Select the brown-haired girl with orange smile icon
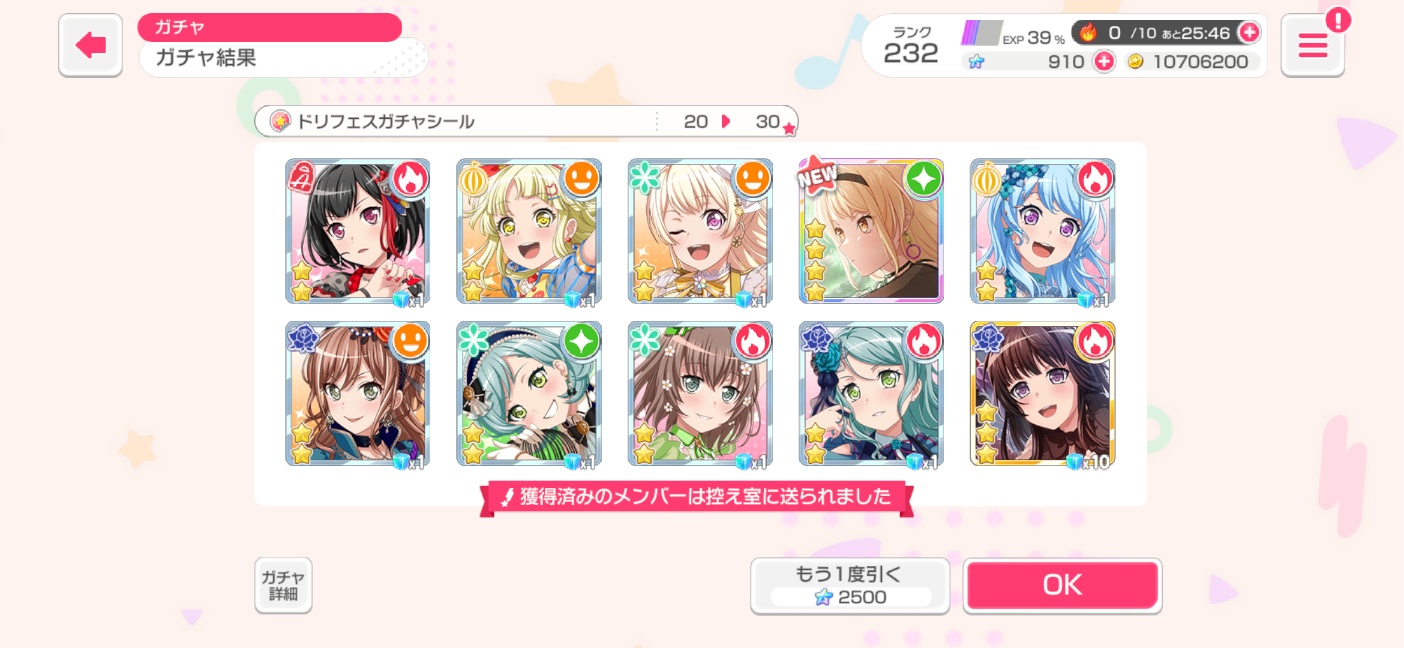Image resolution: width=1404 pixels, height=648 pixels. pos(357,394)
